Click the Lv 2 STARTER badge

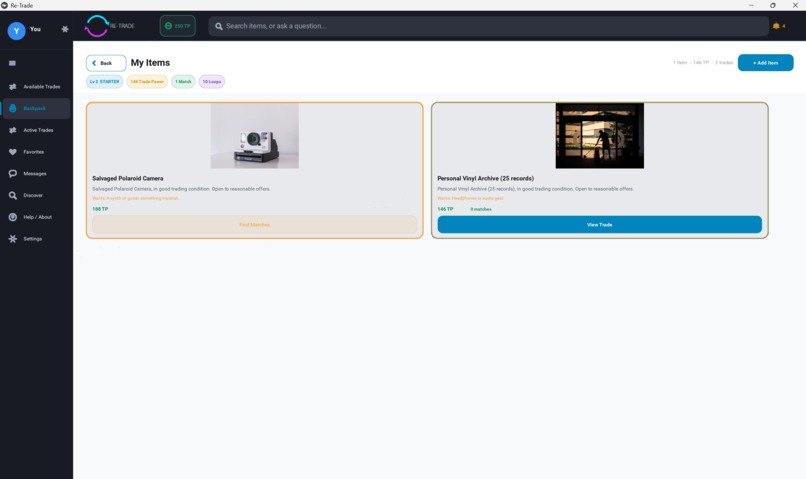pyautogui.click(x=104, y=82)
